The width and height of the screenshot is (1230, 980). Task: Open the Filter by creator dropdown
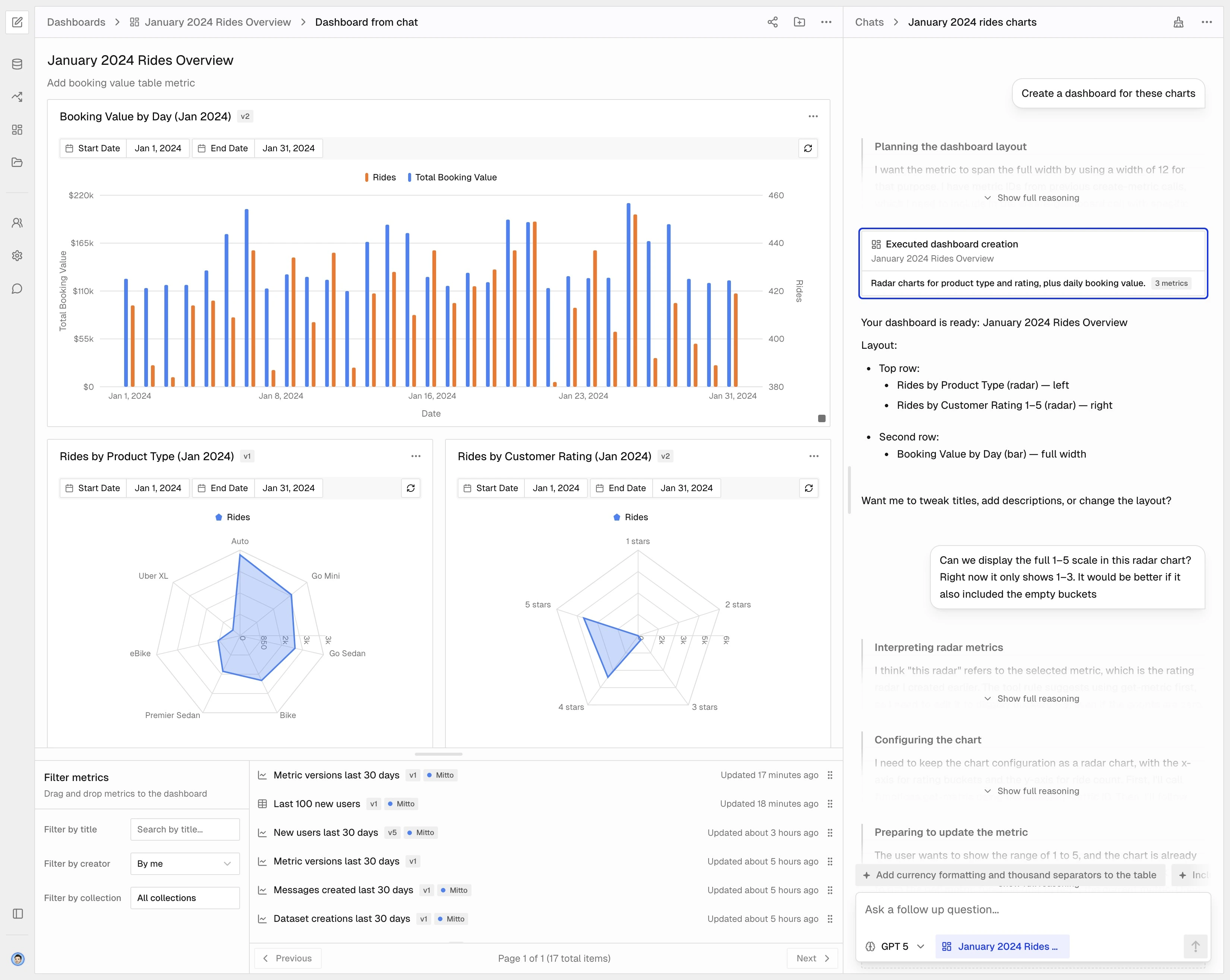coord(184,864)
